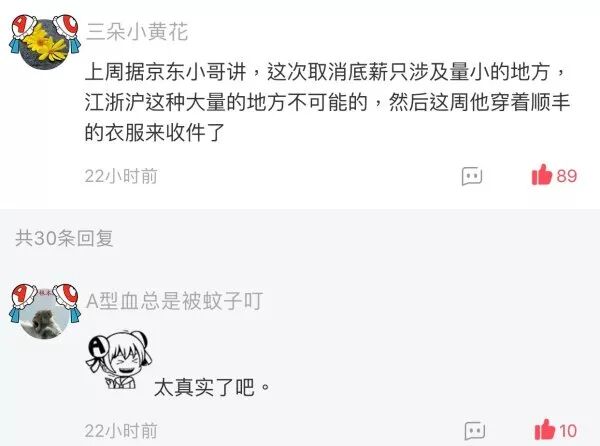This screenshot has width=600, height=446.
Task: Click the 10 like count
Action: click(568, 431)
